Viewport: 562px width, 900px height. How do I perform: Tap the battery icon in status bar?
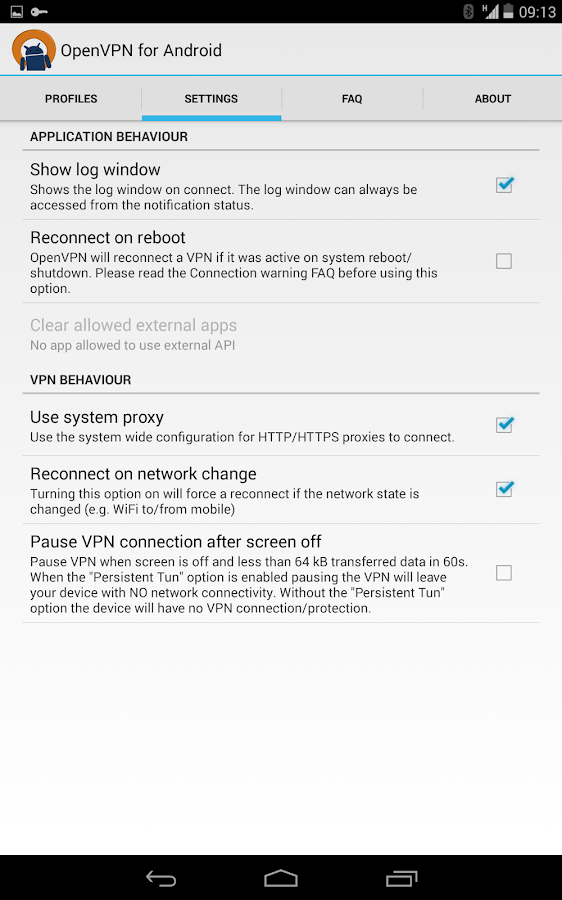[x=508, y=11]
